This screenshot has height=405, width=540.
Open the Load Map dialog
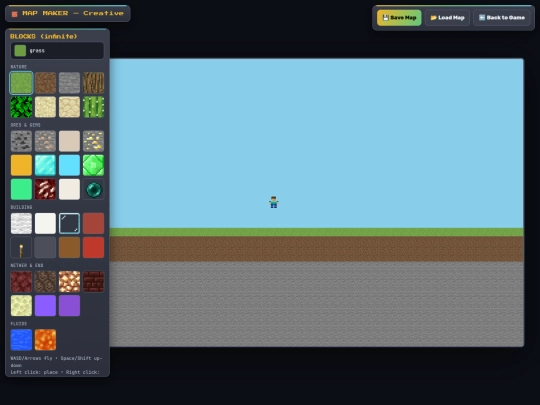[447, 18]
